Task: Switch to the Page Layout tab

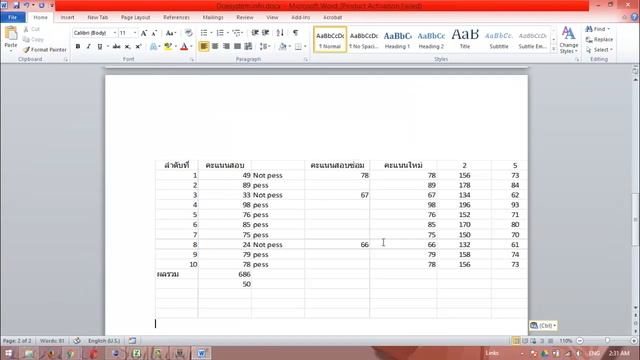Action: pyautogui.click(x=136, y=18)
